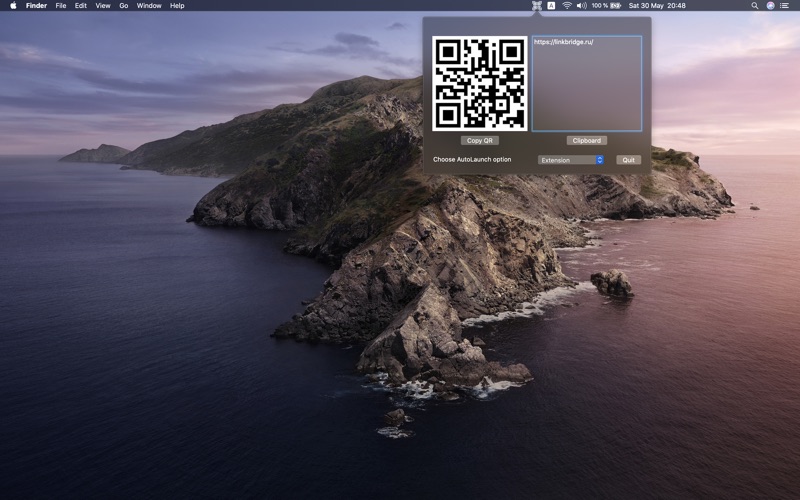Click into the URL text field

(587, 84)
